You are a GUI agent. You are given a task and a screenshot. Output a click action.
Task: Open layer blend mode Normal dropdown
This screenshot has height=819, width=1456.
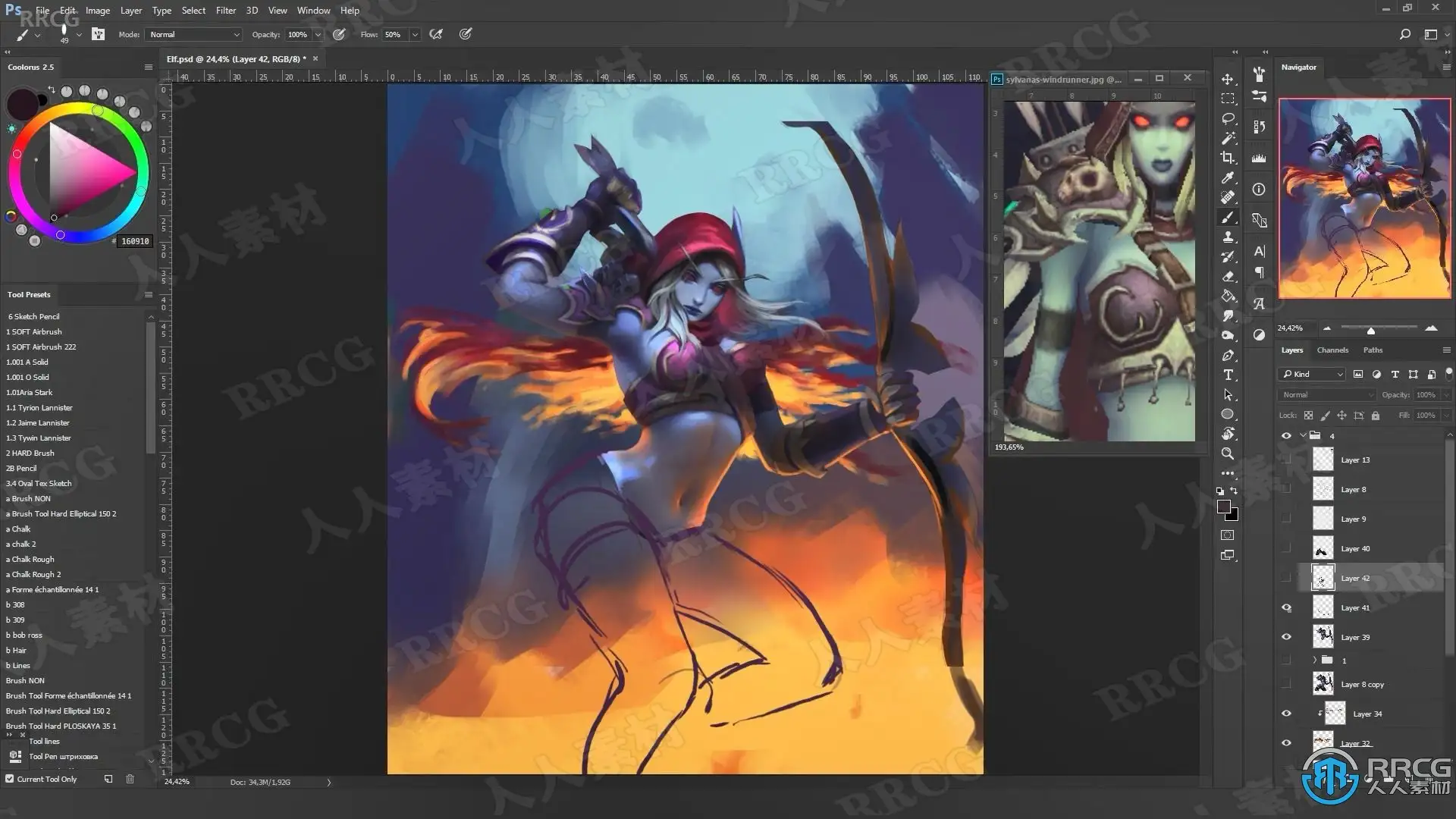click(x=1327, y=394)
